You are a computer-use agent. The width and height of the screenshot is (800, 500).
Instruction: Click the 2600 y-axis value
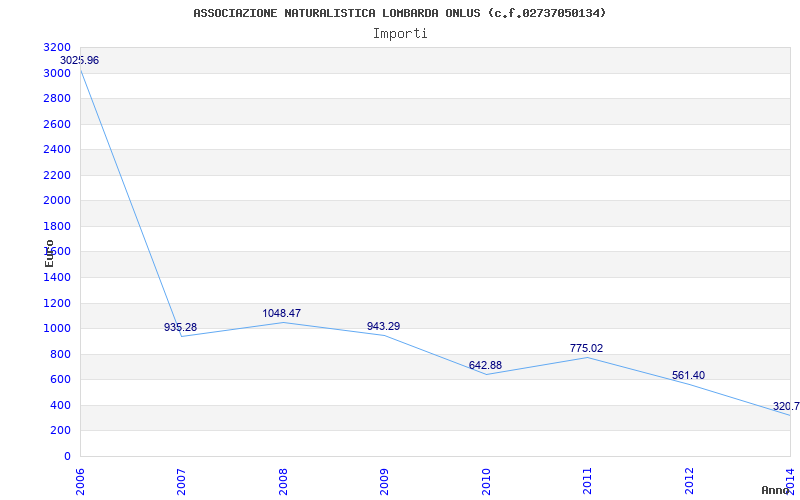pos(58,124)
